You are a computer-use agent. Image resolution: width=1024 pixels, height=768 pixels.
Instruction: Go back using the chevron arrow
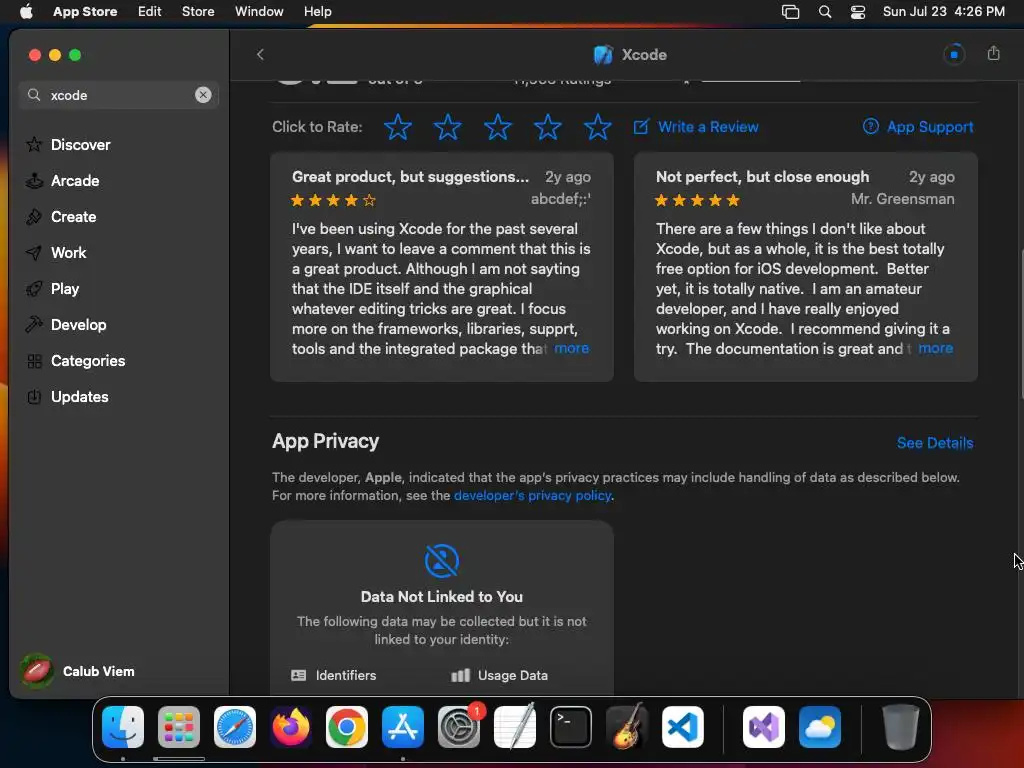(260, 55)
